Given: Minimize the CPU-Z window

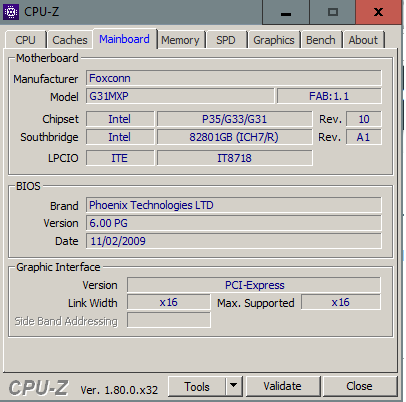Looking at the screenshot, I should coord(286,12).
